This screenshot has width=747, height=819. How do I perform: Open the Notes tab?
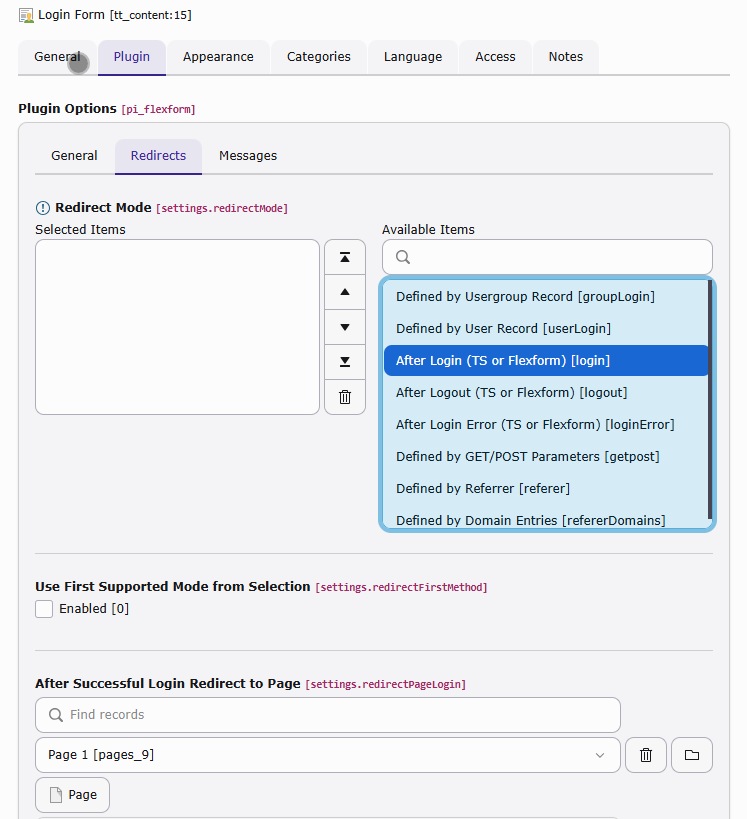click(x=566, y=57)
